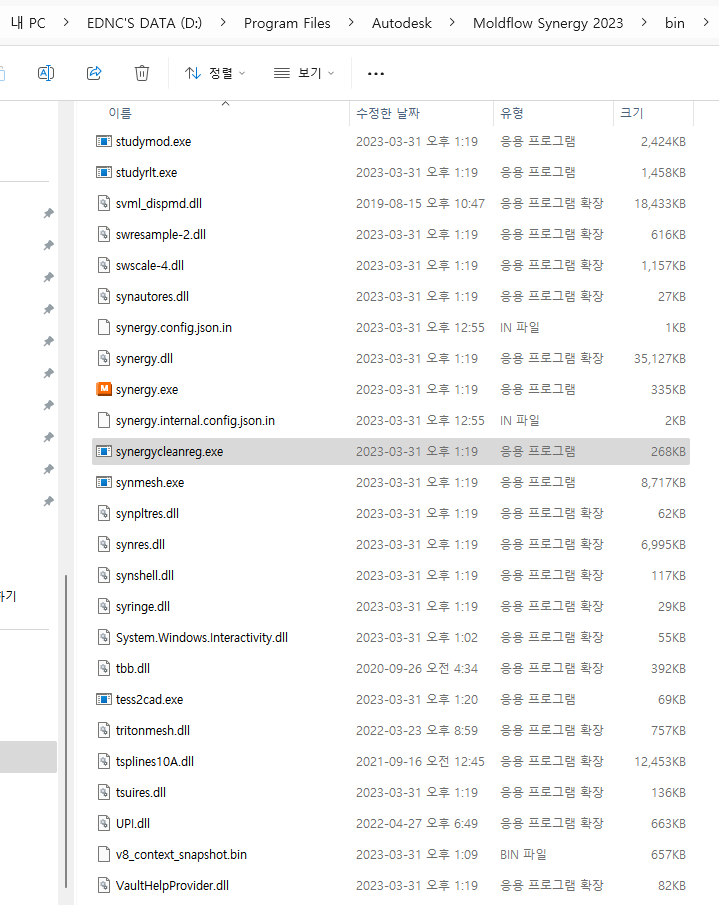
Task: Sort by the 유형 column header
Action: tap(512, 113)
